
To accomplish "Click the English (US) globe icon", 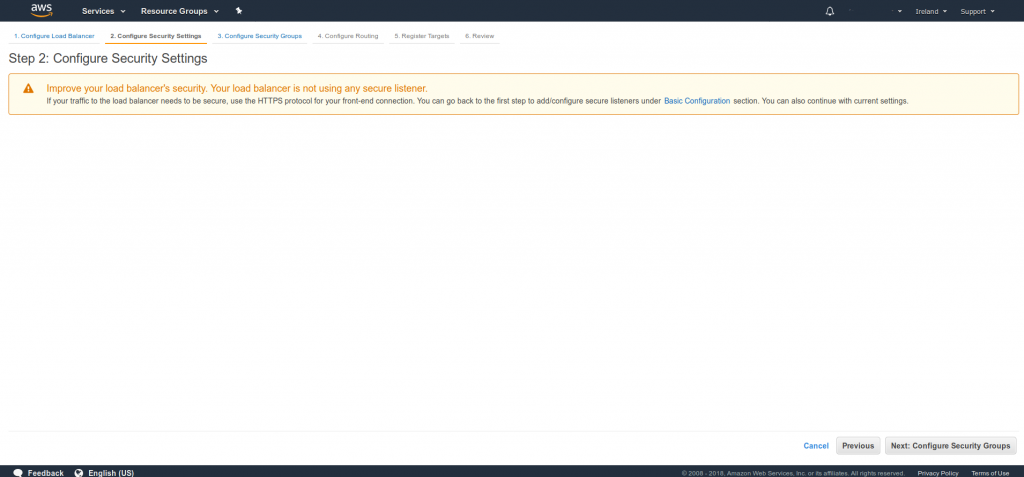I will click(79, 472).
